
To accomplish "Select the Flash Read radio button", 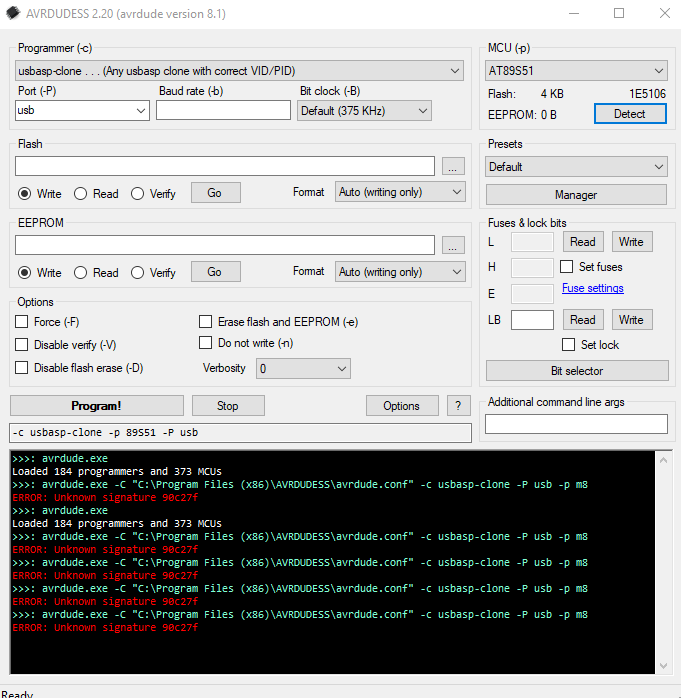I will click(x=81, y=193).
